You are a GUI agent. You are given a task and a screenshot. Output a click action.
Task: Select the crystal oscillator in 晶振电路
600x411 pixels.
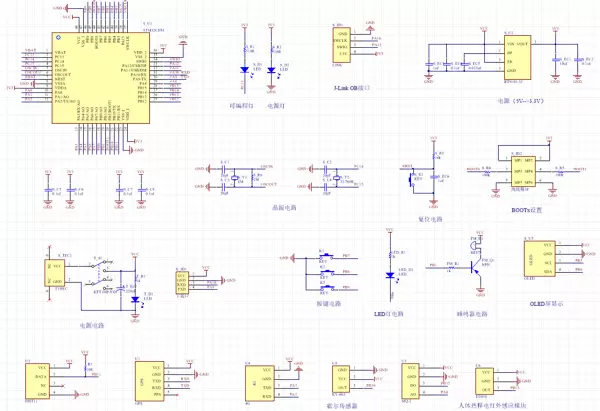tap(236, 180)
